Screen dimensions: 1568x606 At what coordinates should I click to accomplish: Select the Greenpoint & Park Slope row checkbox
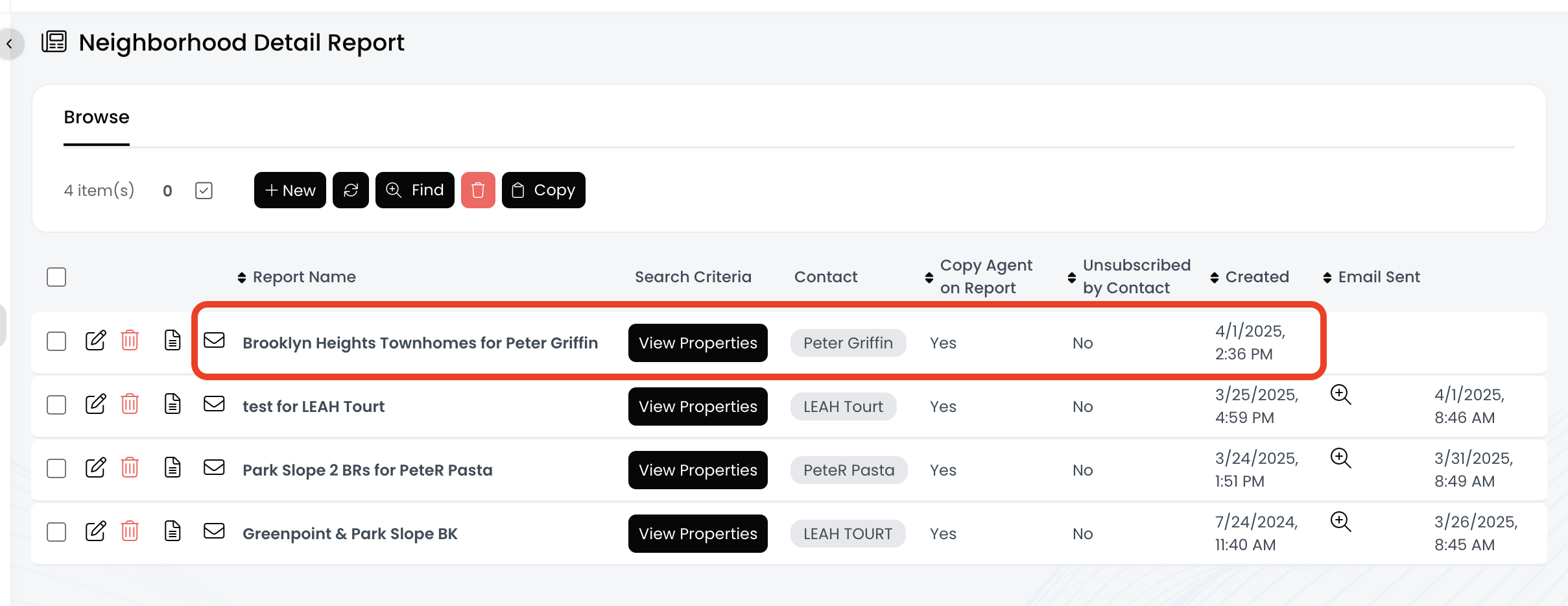(x=56, y=532)
